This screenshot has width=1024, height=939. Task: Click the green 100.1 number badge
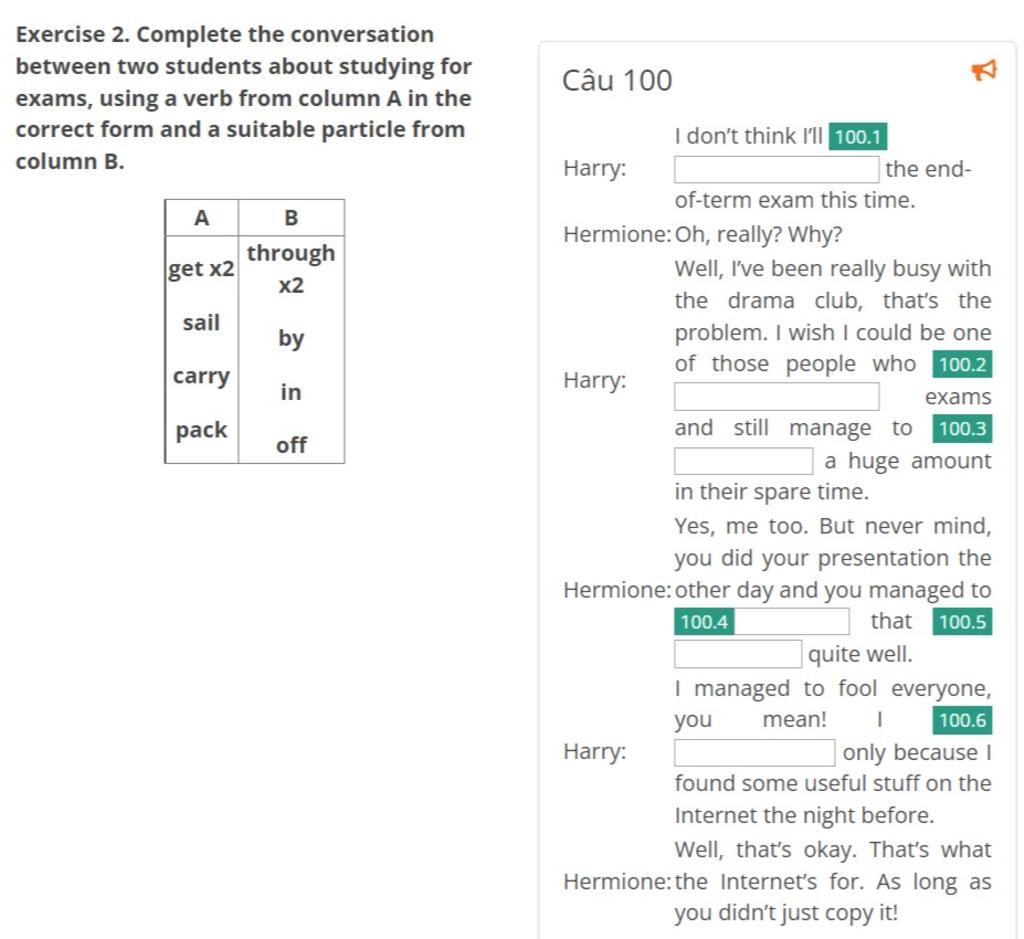[858, 137]
